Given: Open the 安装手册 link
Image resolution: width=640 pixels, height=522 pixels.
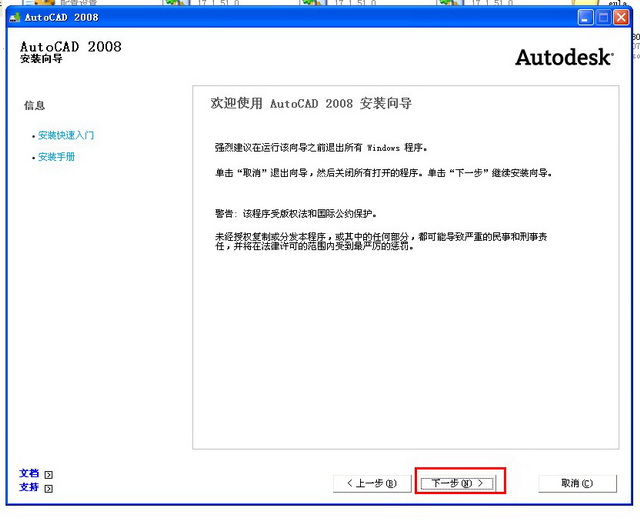Looking at the screenshot, I should (x=56, y=157).
